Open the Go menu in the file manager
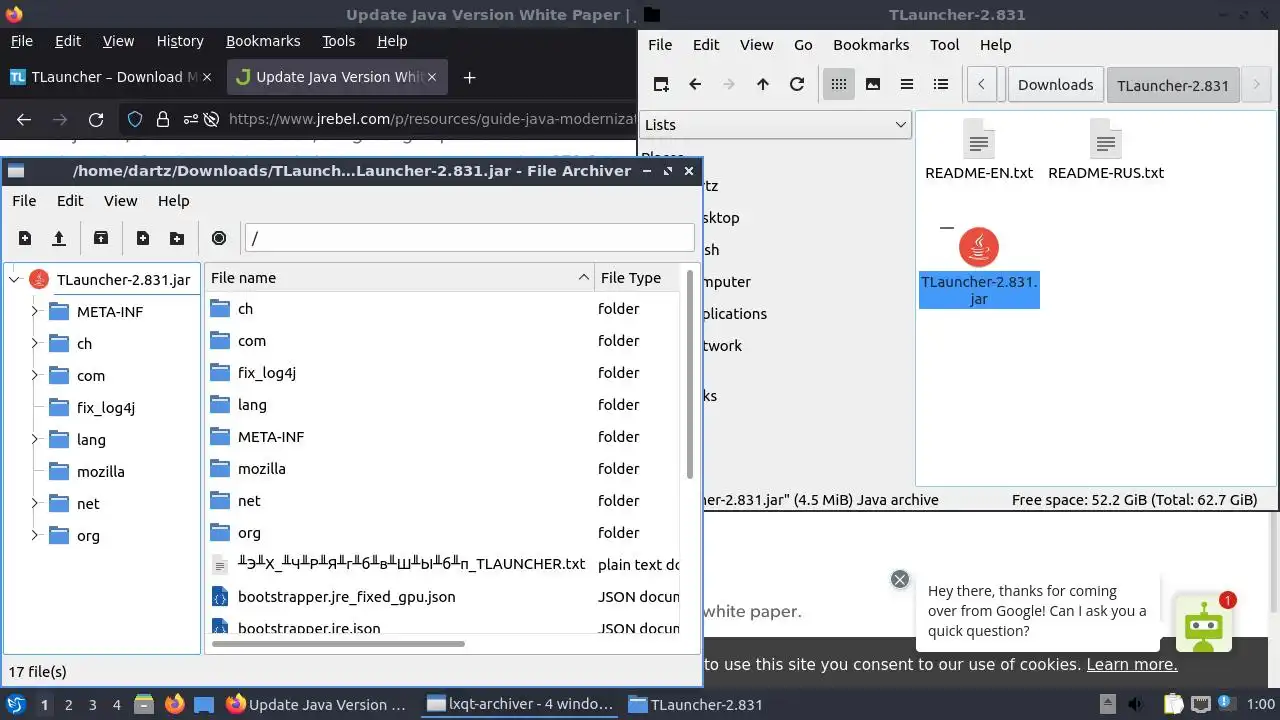This screenshot has width=1280, height=720. tap(803, 45)
